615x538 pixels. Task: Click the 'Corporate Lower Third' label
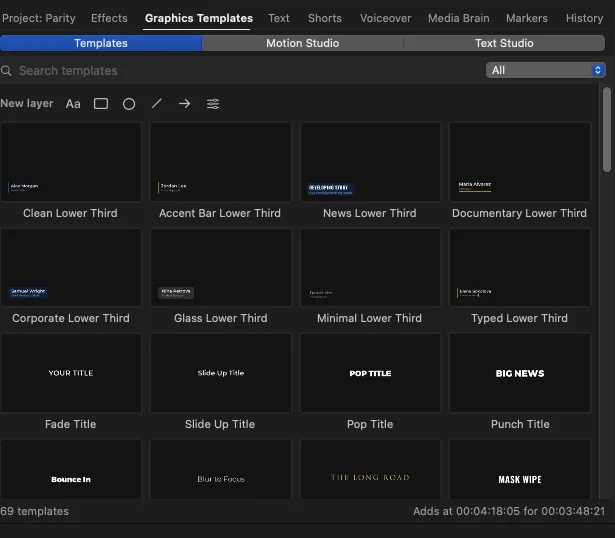coord(71,318)
